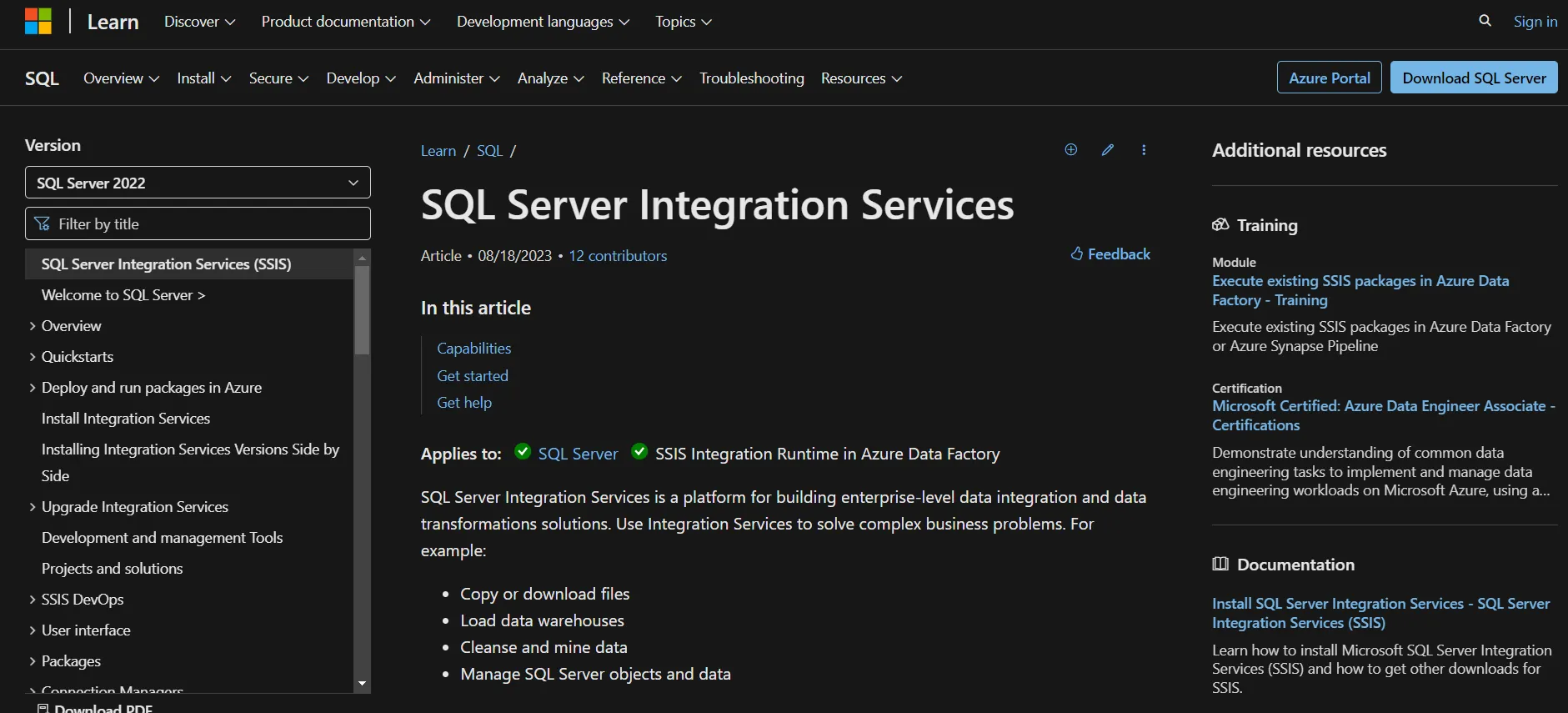The image size is (1568, 713).
Task: Open the Discover dropdown menu
Action: (x=199, y=22)
